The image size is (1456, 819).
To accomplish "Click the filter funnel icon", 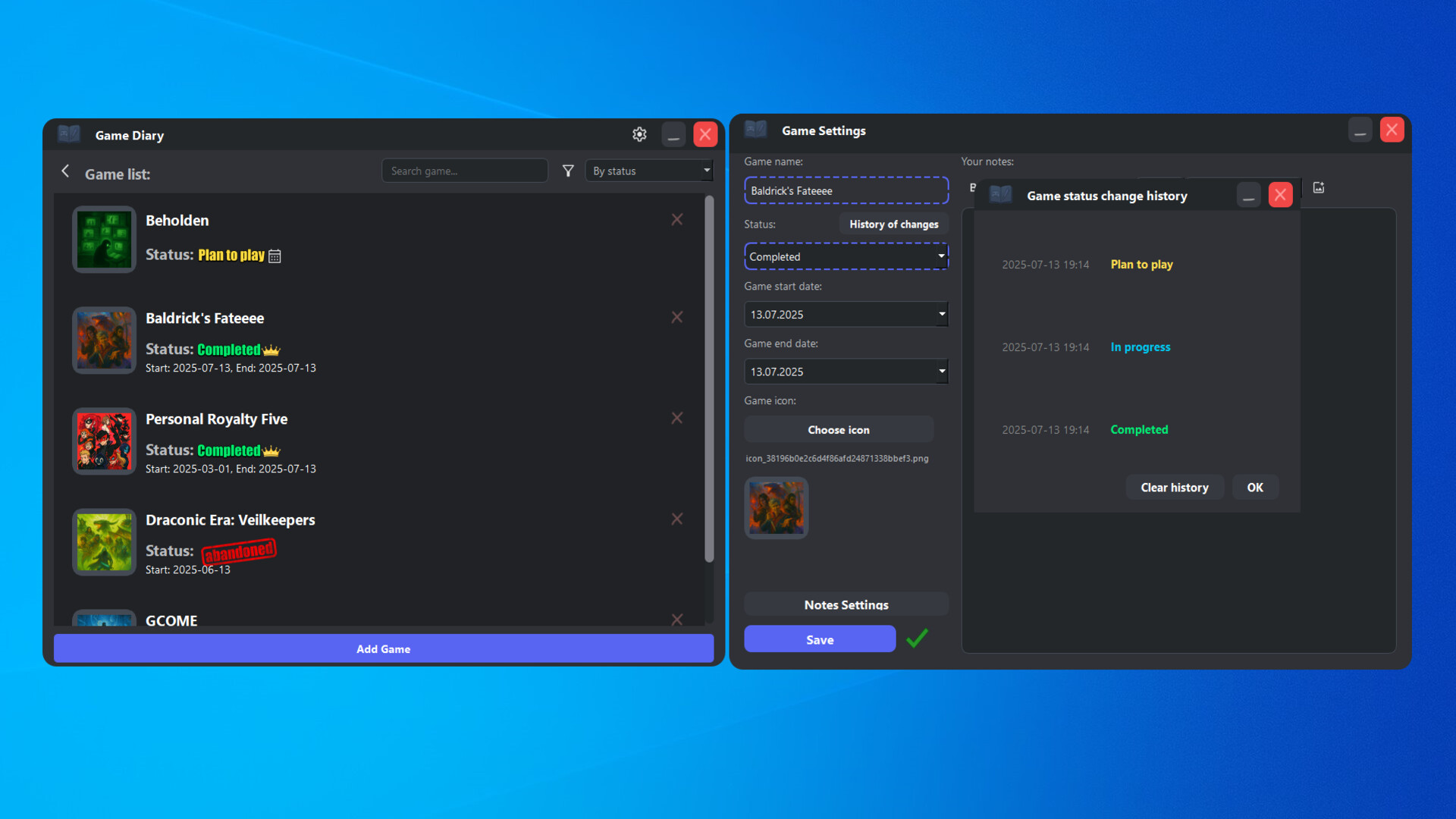I will [x=568, y=171].
